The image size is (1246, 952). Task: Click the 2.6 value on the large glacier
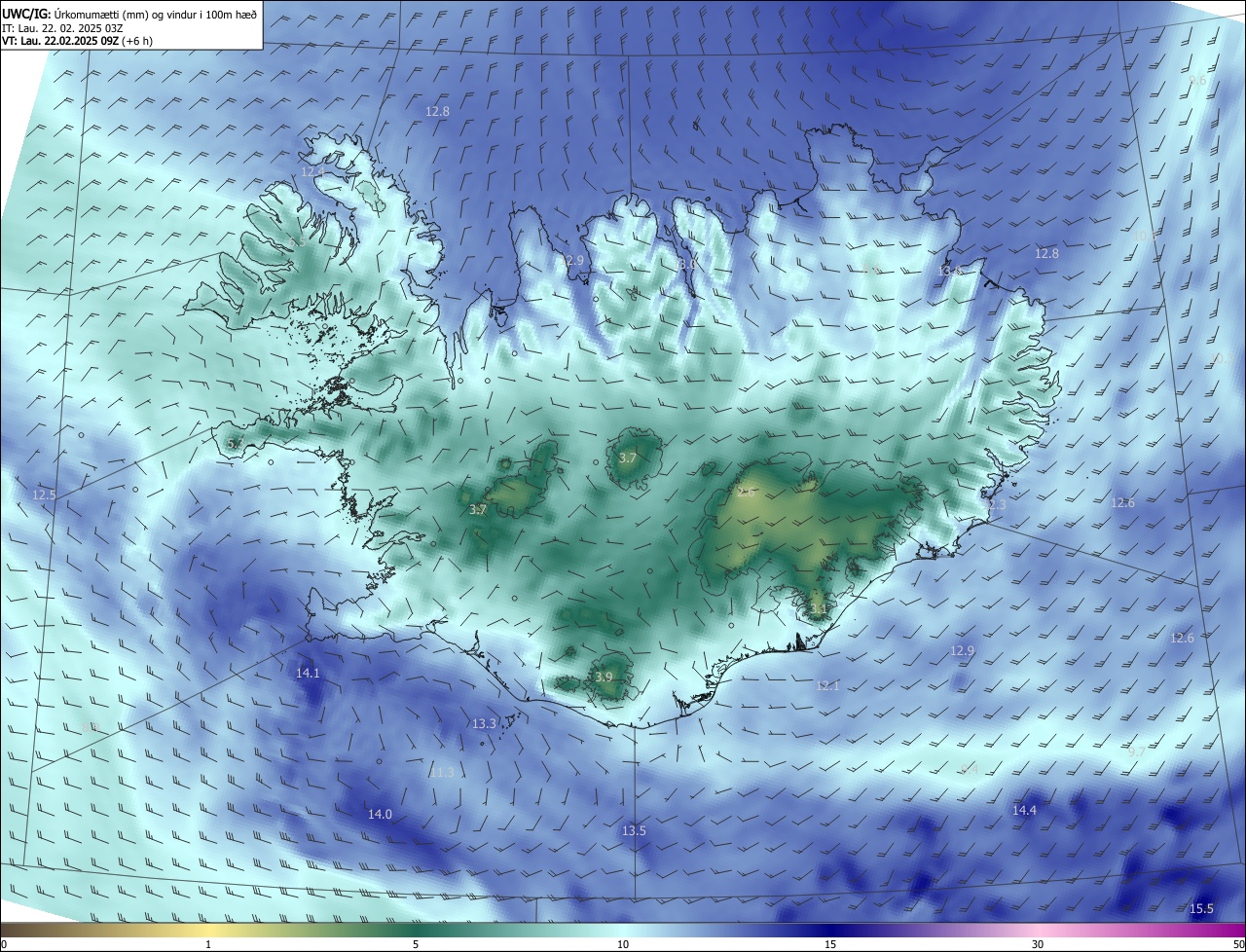point(746,493)
